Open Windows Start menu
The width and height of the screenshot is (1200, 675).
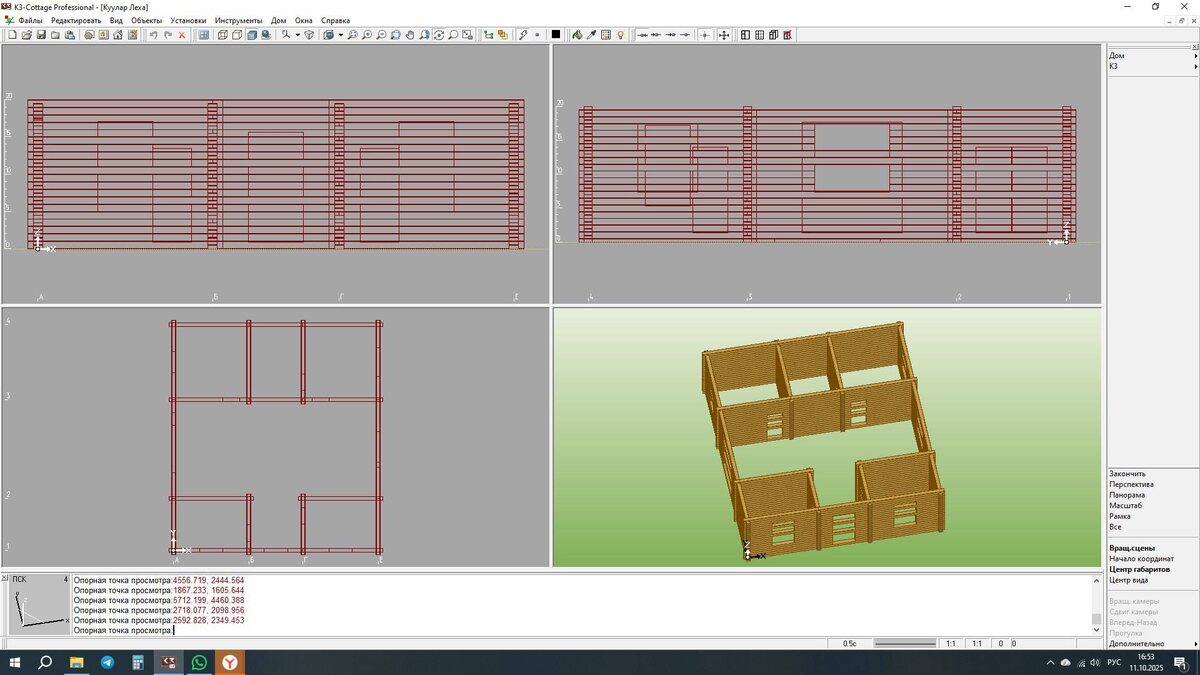click(15, 662)
